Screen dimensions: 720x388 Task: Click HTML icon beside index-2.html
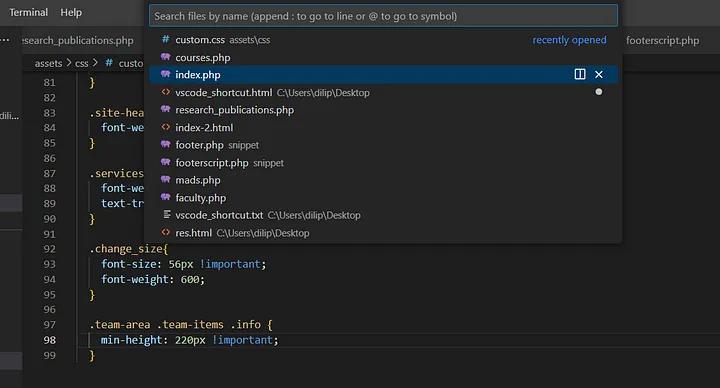coord(166,127)
